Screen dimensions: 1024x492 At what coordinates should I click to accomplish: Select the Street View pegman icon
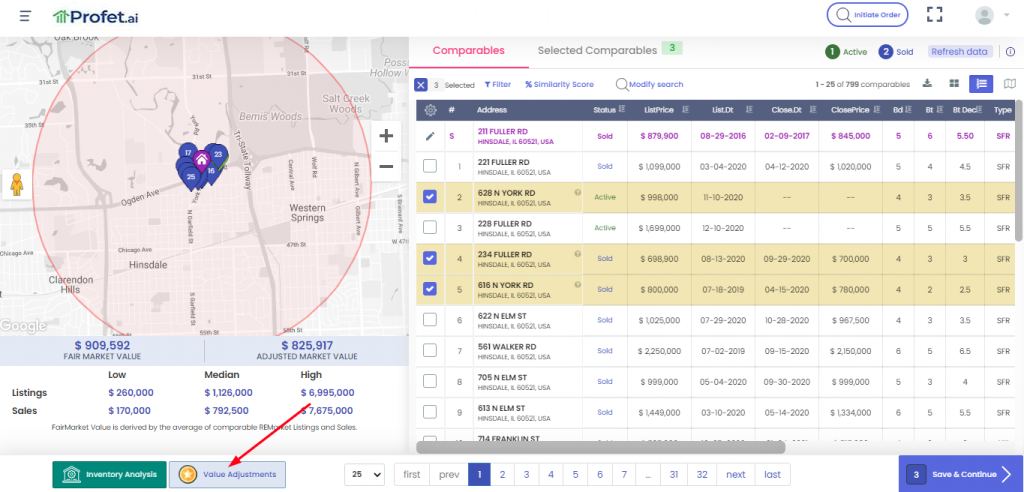tap(17, 184)
